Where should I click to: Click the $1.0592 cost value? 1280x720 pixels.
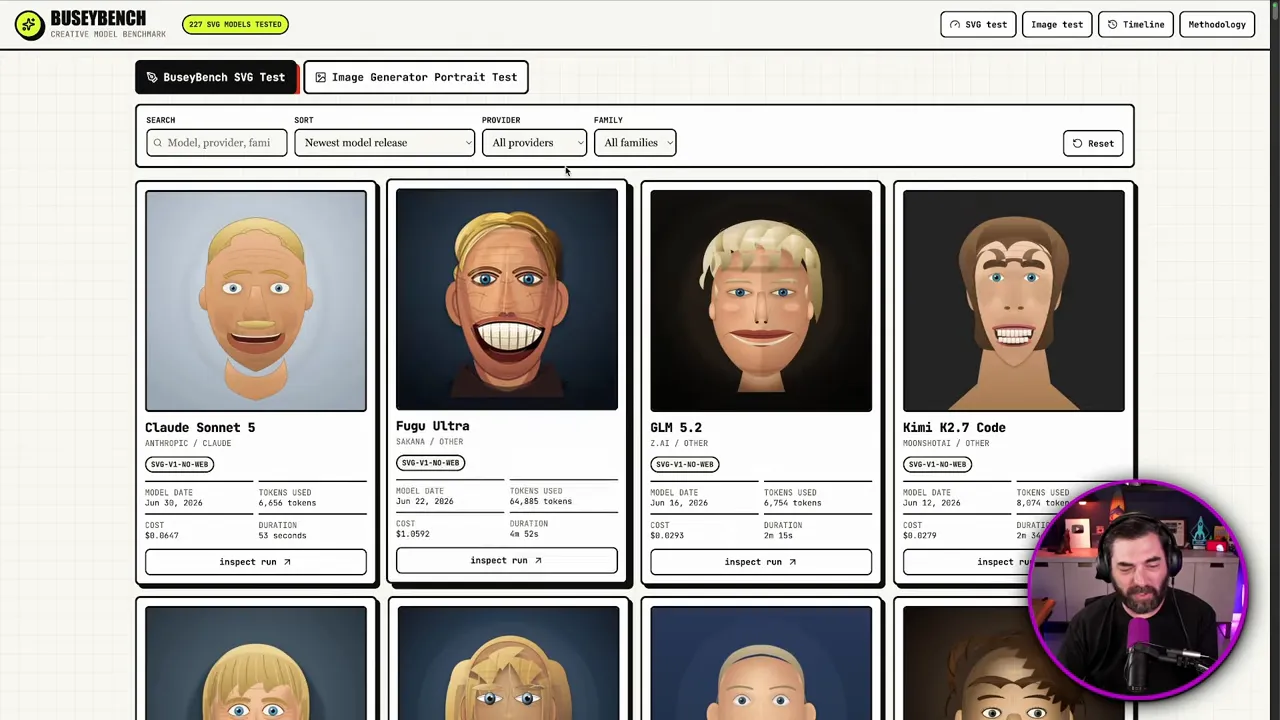413,534
